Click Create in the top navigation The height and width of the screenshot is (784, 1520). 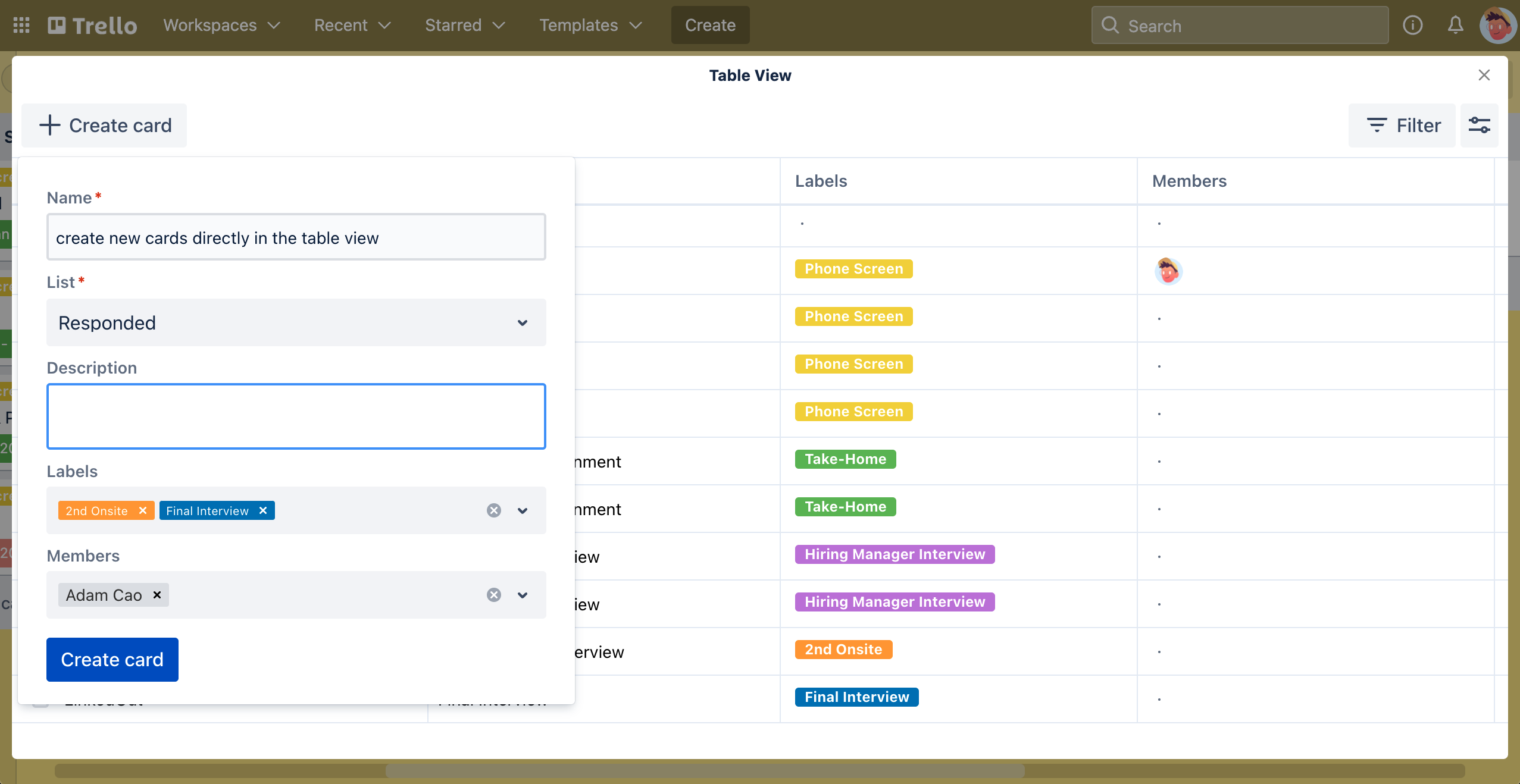click(x=709, y=25)
